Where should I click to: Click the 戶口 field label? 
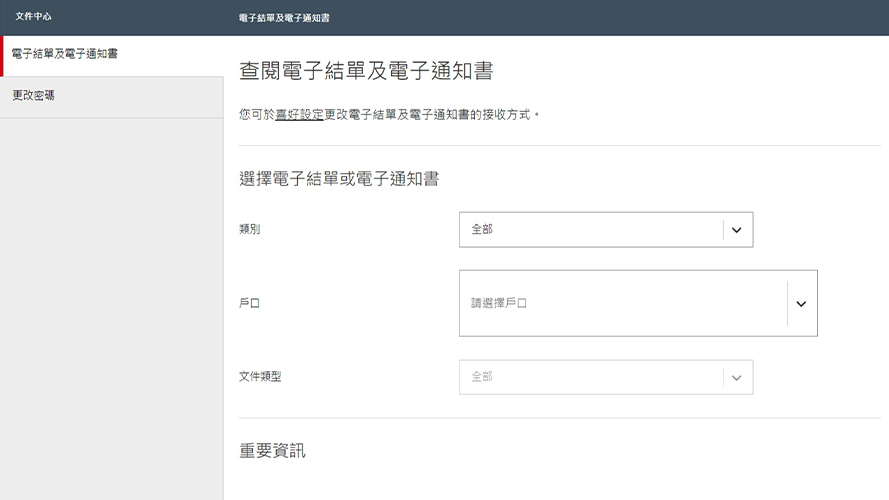tap(249, 303)
